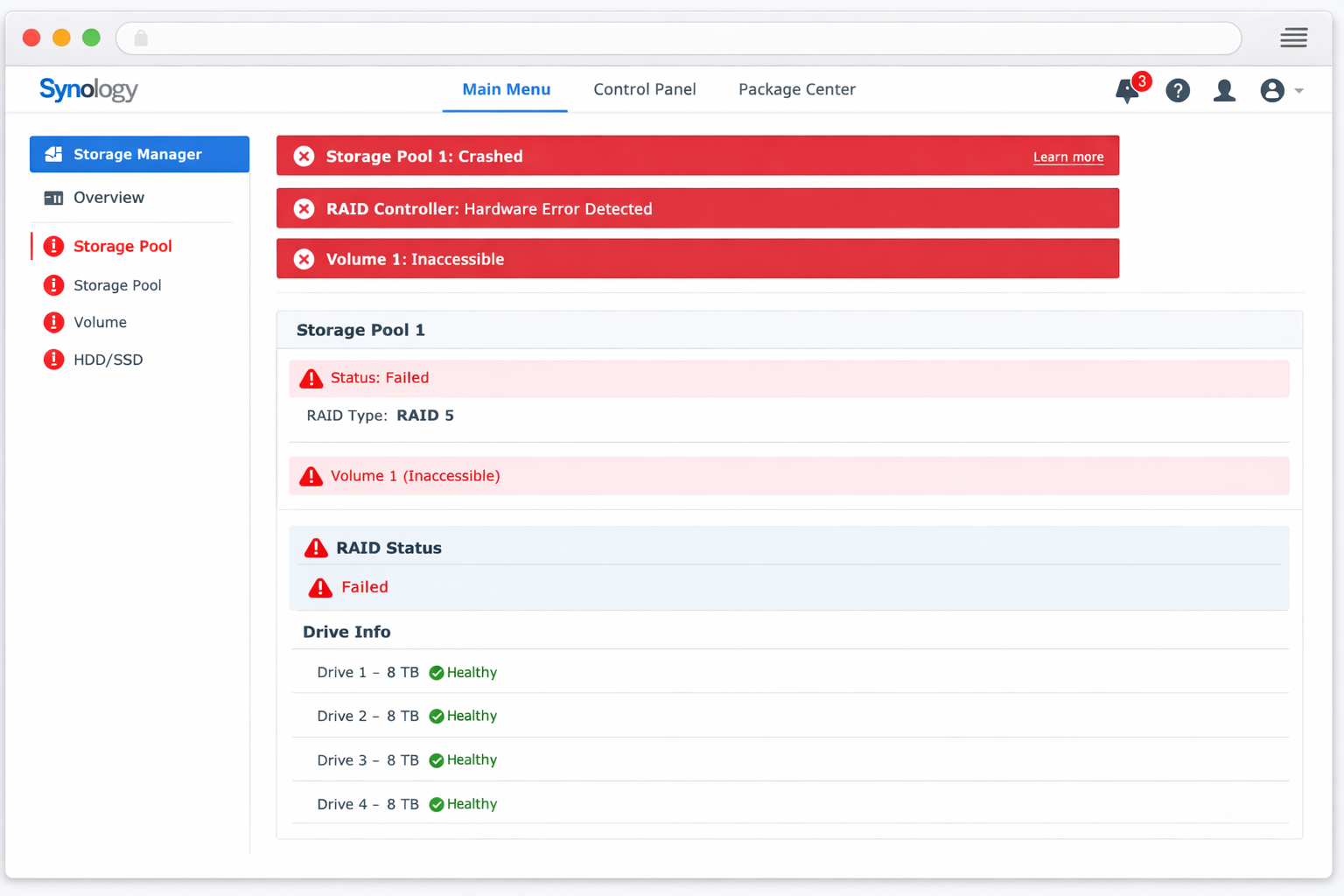1344x896 pixels.
Task: Open the browser hamburger menu
Action: pos(1293,38)
